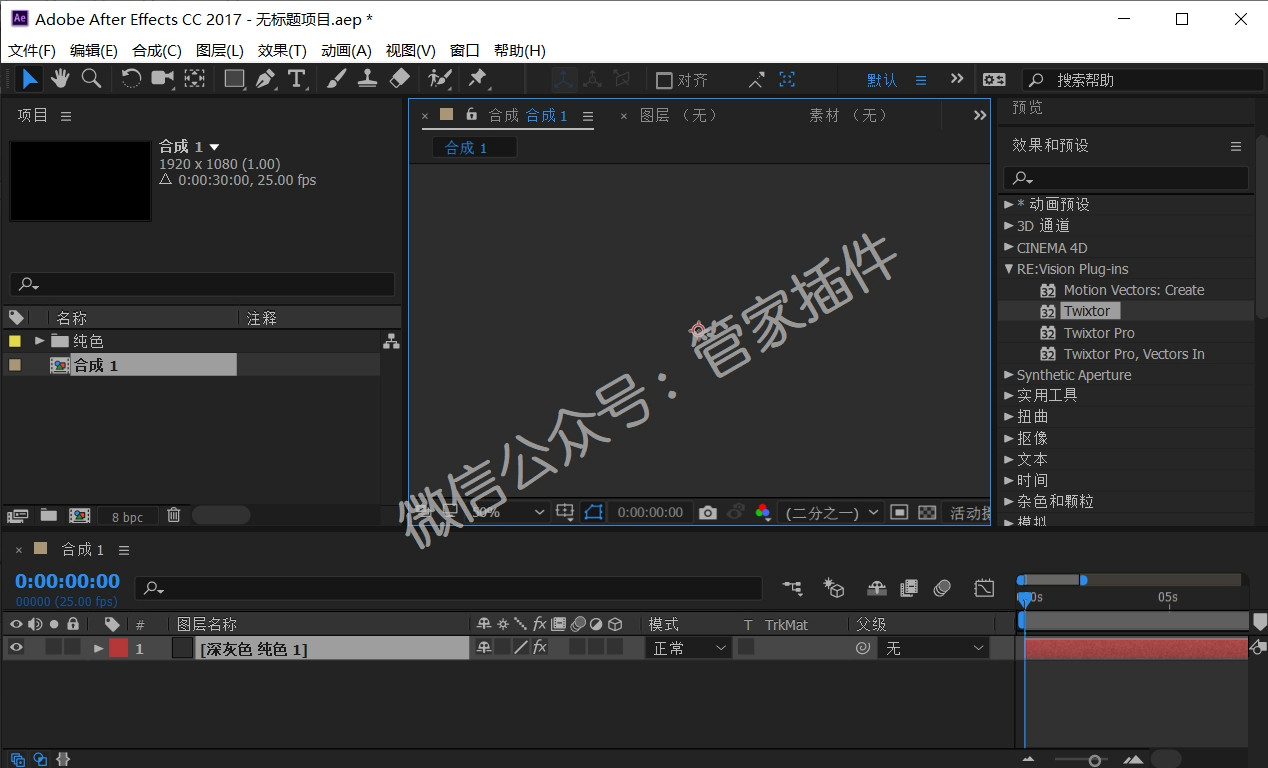
Task: Delete selected item with trash icon
Action: point(174,515)
